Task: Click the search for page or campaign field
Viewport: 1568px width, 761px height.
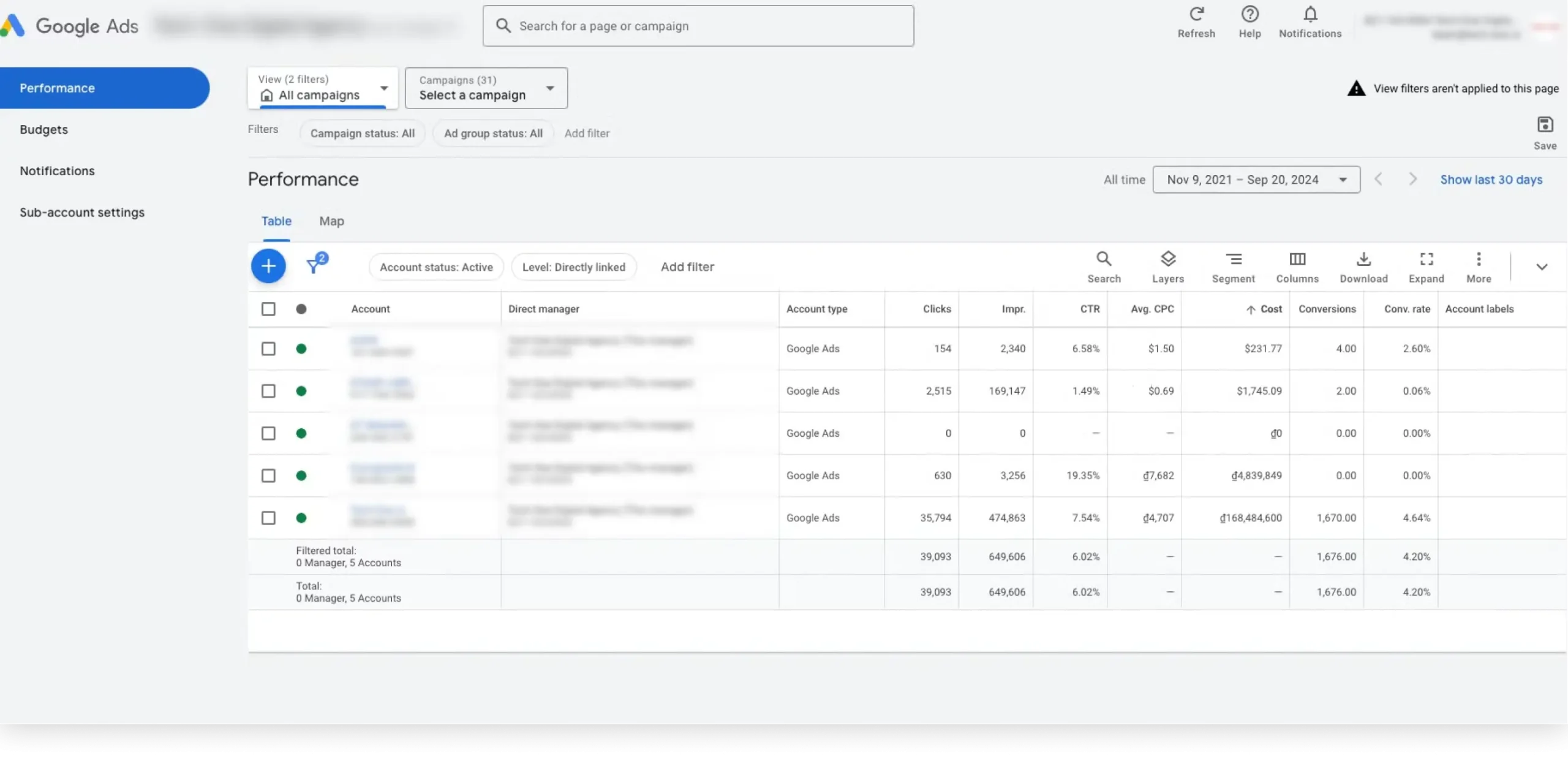Action: point(698,26)
